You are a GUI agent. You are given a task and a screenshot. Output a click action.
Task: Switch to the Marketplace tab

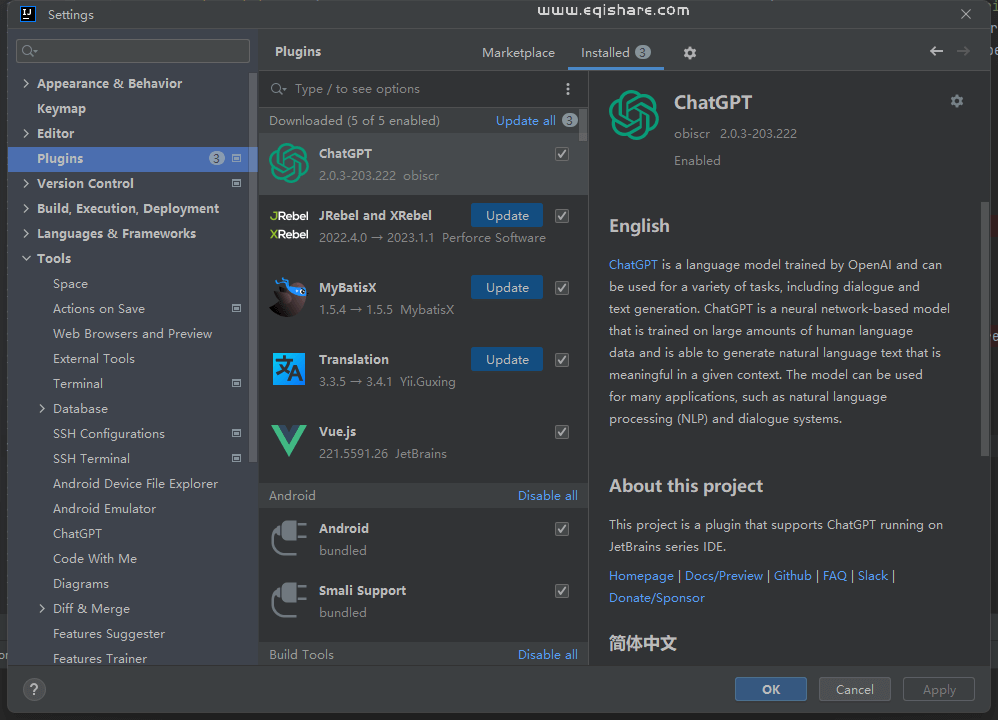coord(518,53)
